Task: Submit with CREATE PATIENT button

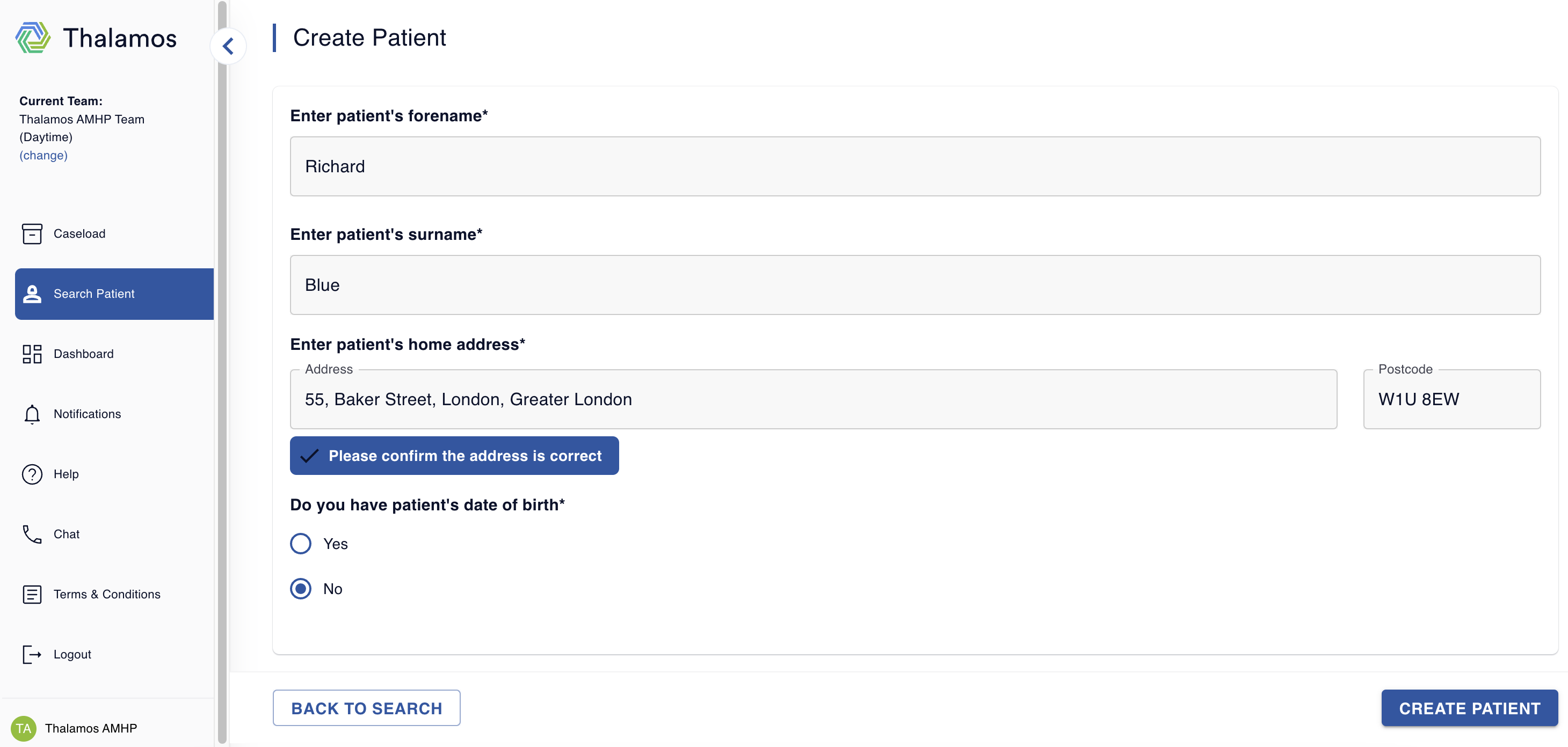Action: coord(1469,708)
